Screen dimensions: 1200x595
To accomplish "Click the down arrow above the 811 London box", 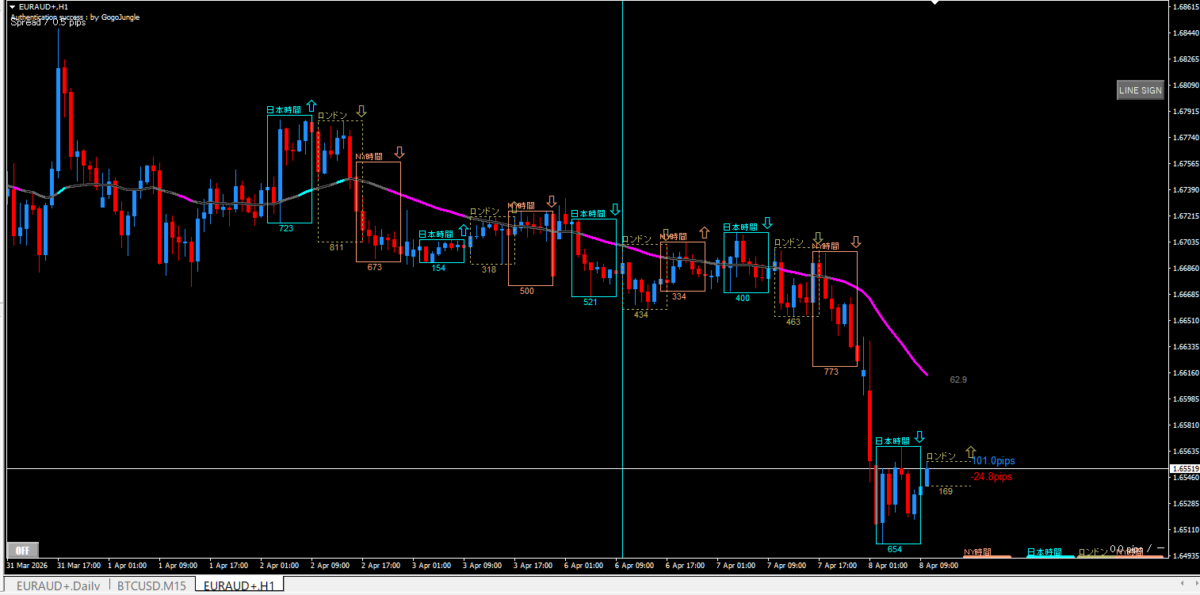I will pyautogui.click(x=361, y=112).
